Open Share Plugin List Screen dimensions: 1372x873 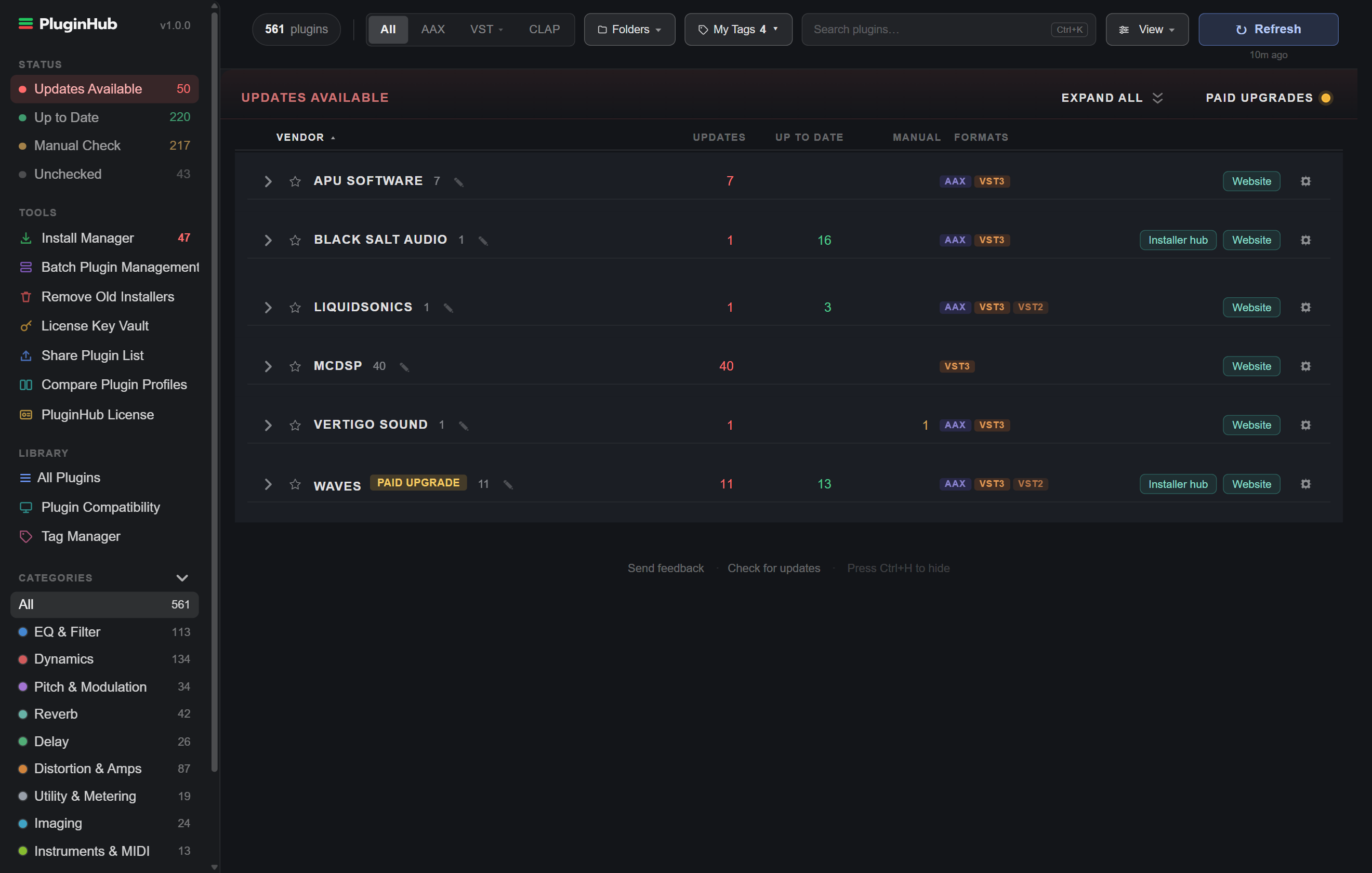(104, 355)
